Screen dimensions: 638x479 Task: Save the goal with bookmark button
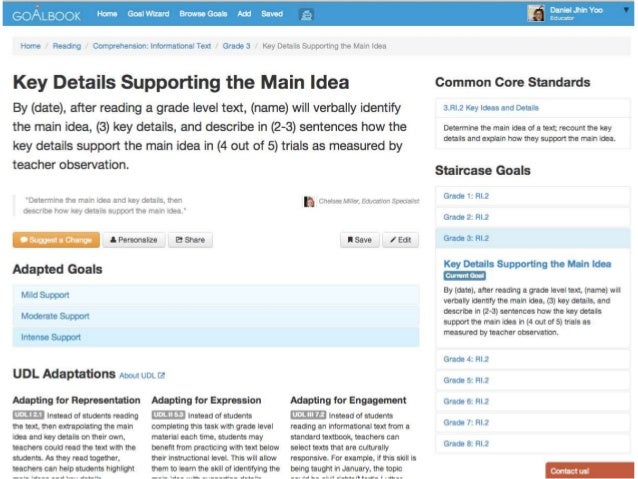tap(359, 240)
